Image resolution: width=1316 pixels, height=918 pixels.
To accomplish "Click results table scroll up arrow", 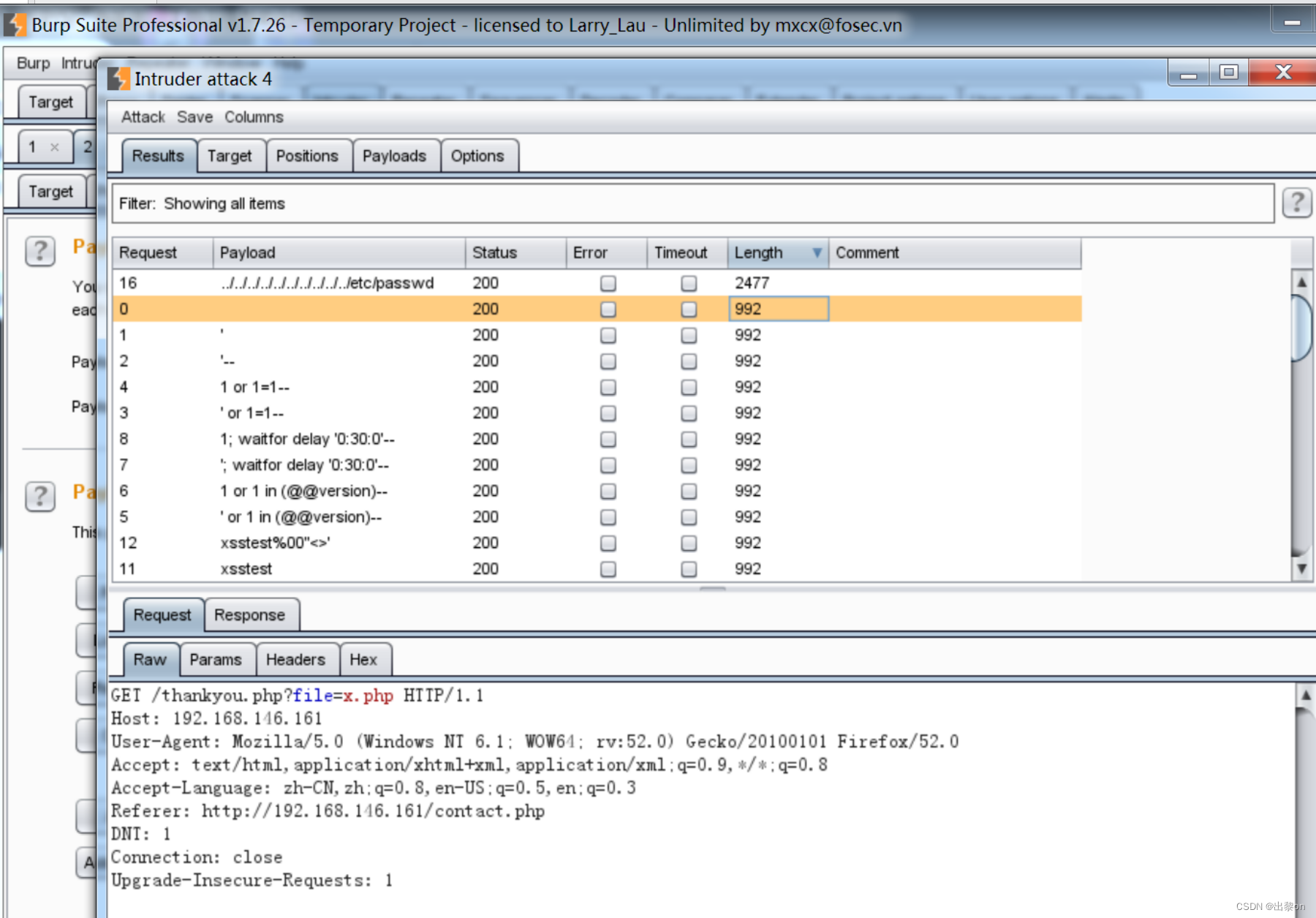I will click(1301, 282).
